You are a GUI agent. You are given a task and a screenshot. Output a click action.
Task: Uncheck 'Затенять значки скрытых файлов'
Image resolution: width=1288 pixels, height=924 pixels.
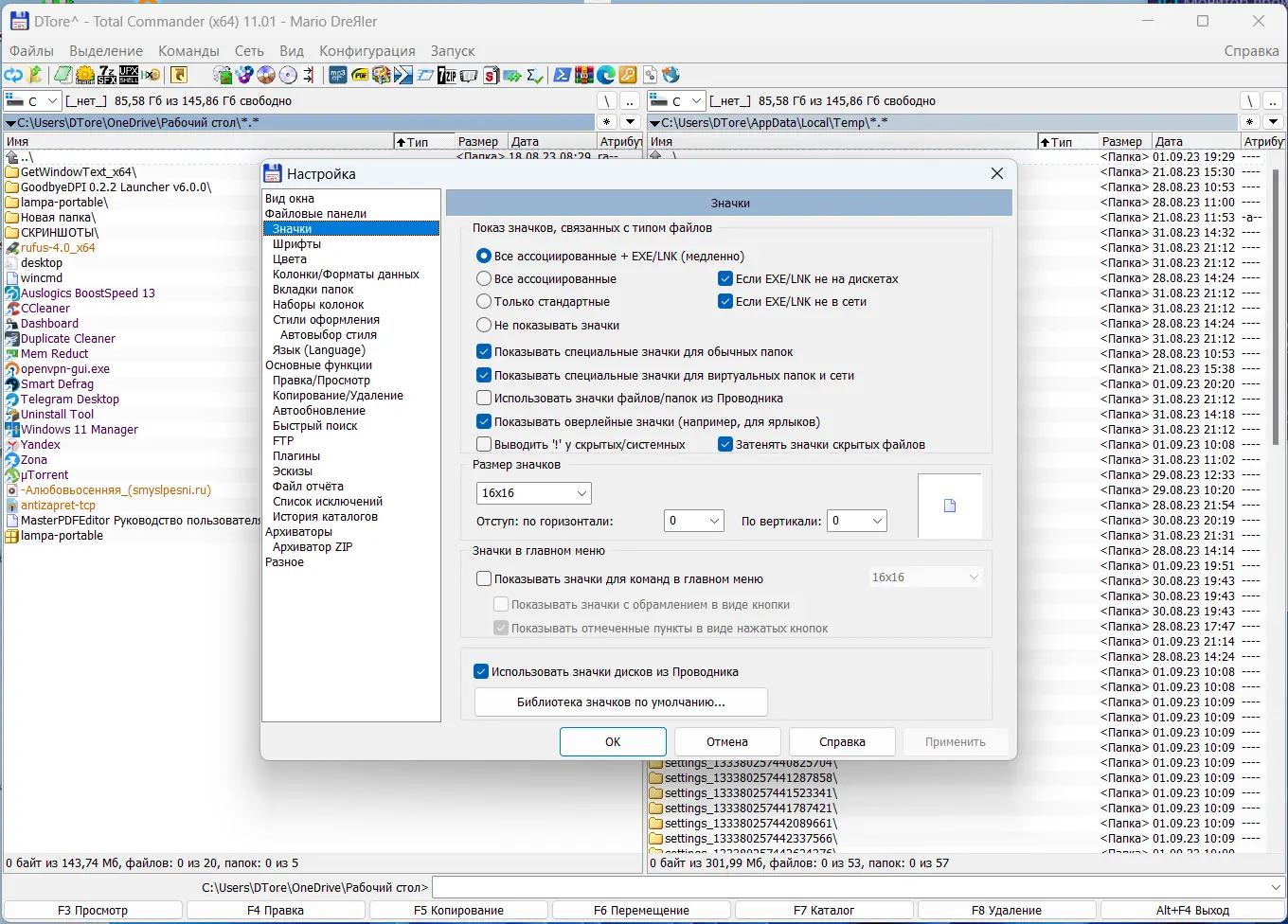[x=726, y=443]
